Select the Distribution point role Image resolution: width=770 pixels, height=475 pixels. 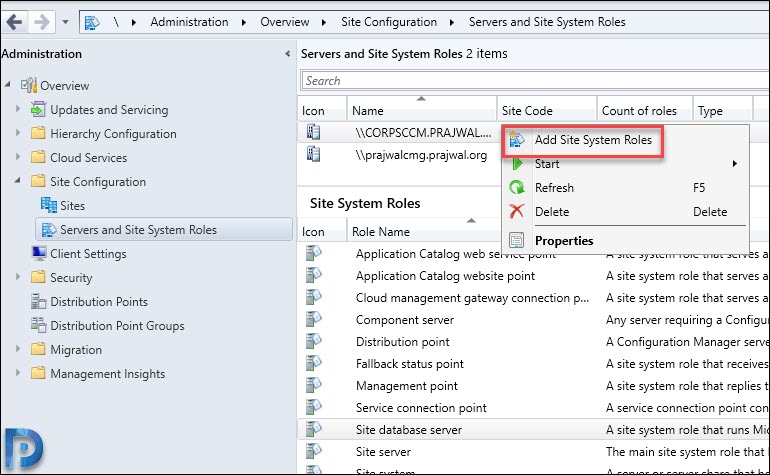pos(402,342)
